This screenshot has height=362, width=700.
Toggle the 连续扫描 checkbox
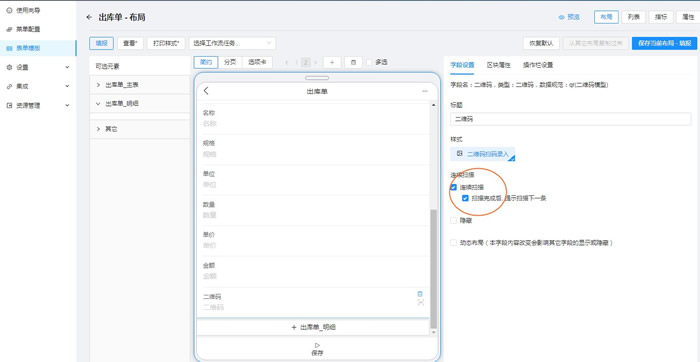(454, 187)
